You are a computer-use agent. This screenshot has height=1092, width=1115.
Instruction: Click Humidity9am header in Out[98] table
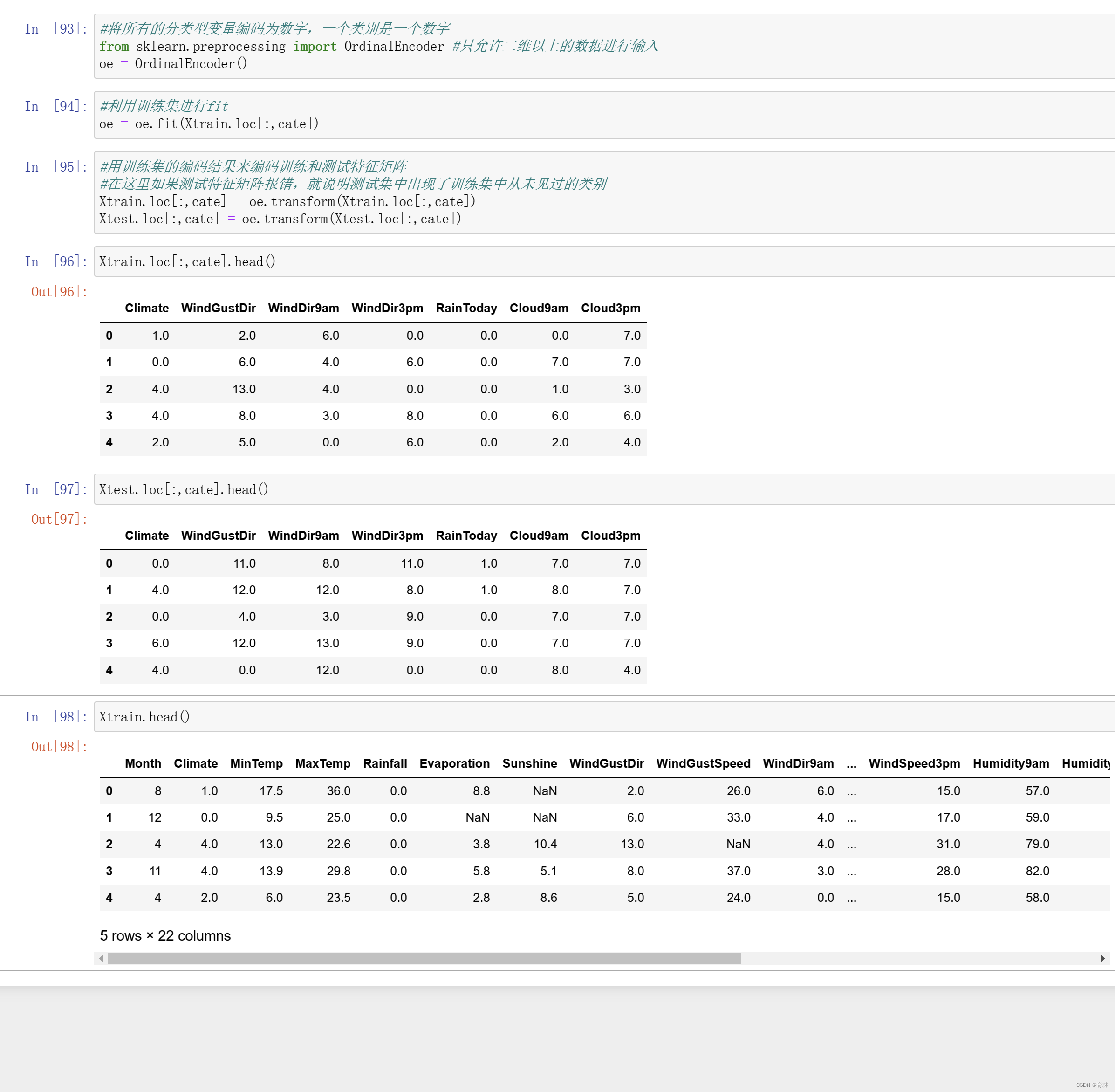click(1011, 763)
